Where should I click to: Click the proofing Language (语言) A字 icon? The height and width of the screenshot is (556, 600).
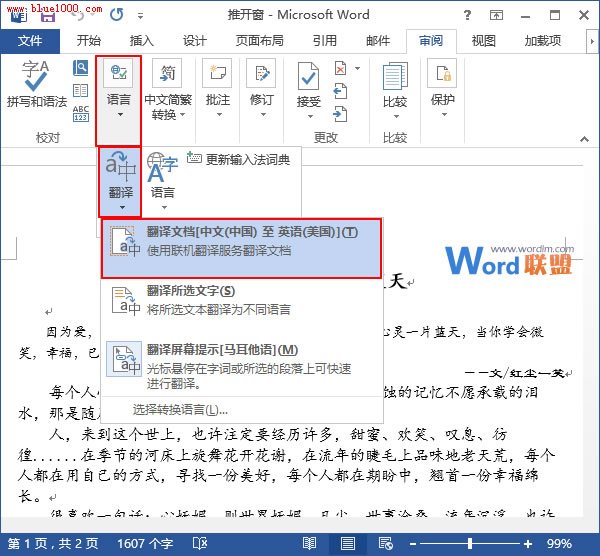point(163,168)
